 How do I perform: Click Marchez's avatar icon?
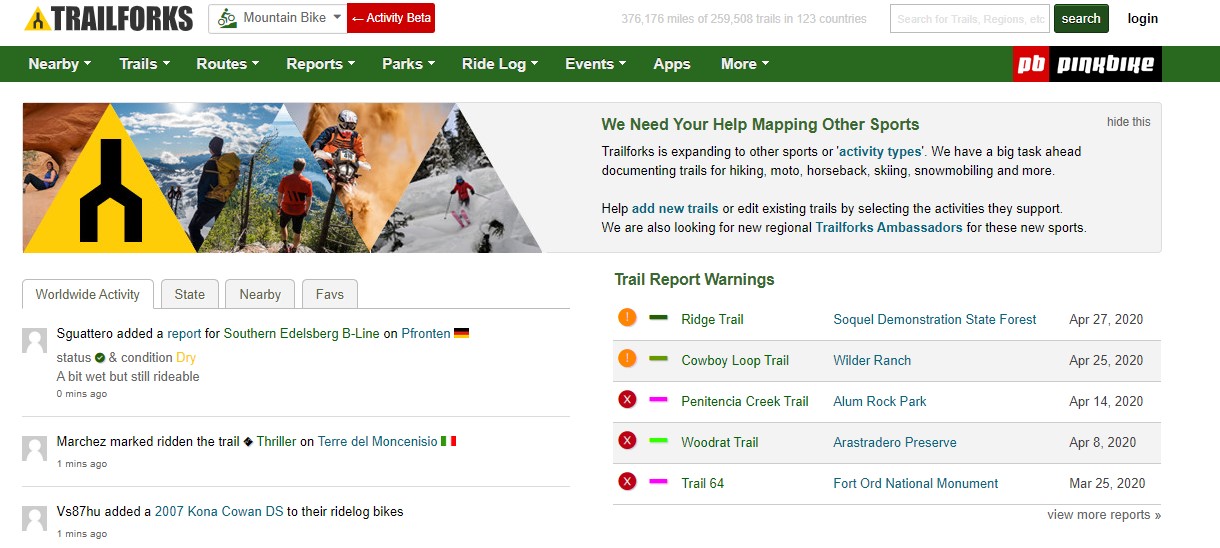click(x=34, y=448)
